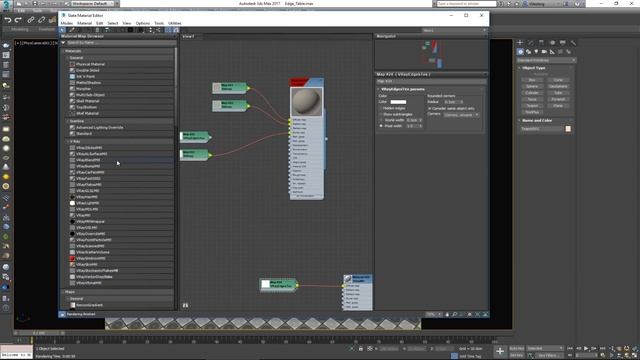This screenshot has height=360, width=640.
Task: Collapse the Maps group in browser
Action: pos(63,292)
